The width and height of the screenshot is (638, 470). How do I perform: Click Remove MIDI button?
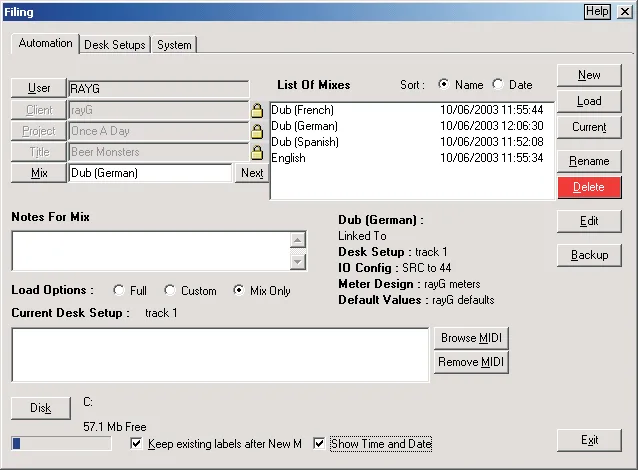[471, 362]
